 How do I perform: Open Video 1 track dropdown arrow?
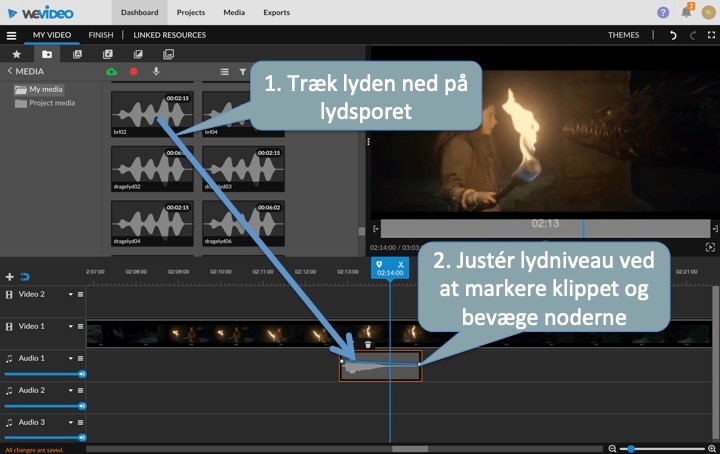pyautogui.click(x=71, y=326)
